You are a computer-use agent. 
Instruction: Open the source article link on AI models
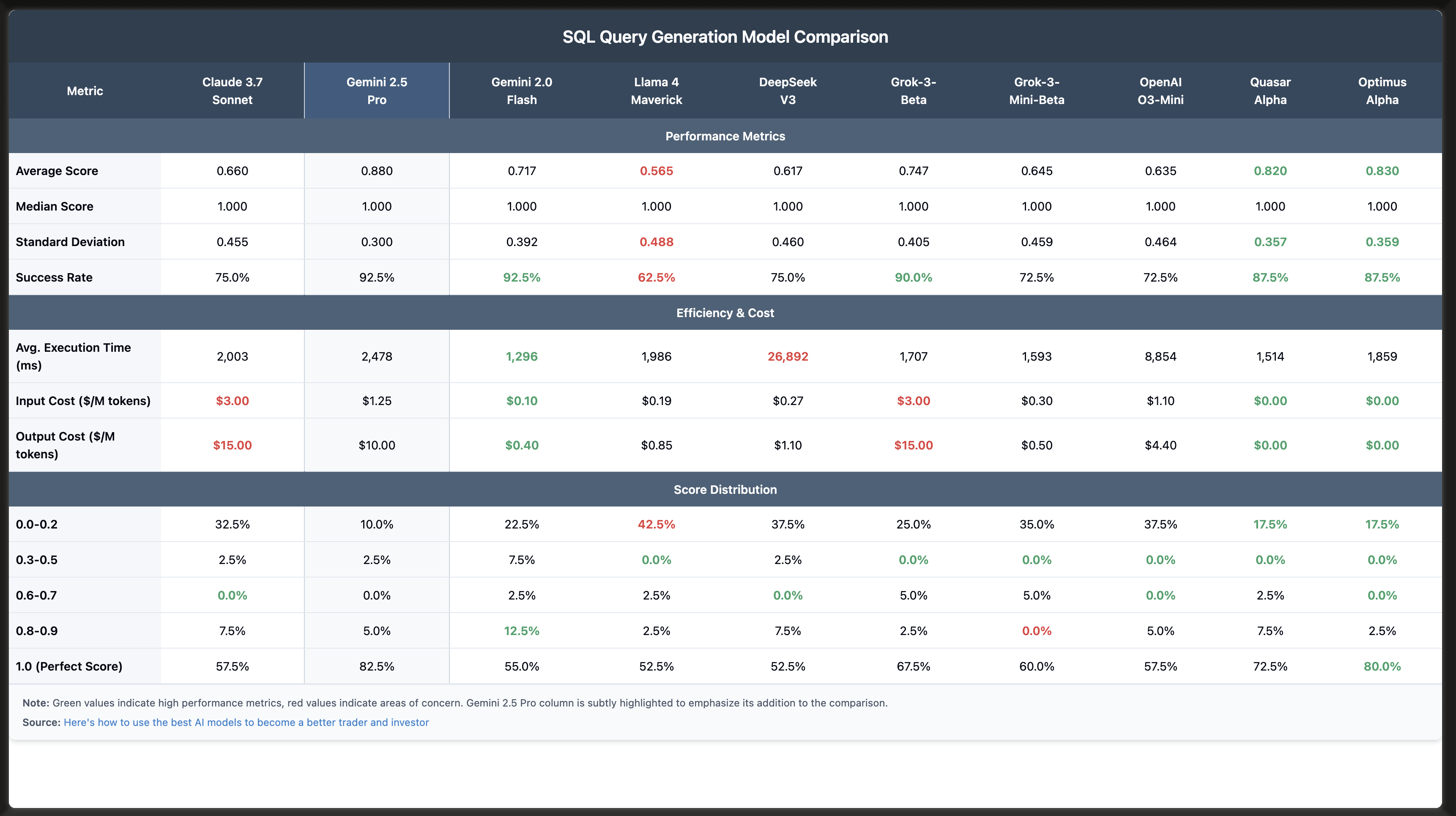[246, 722]
